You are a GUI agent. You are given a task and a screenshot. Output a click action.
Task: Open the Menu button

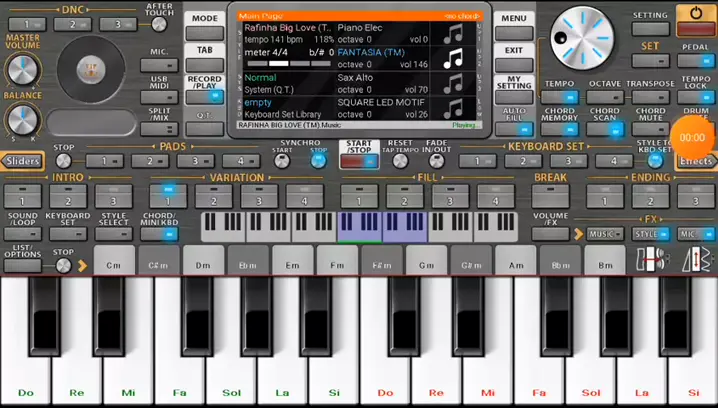(x=514, y=19)
